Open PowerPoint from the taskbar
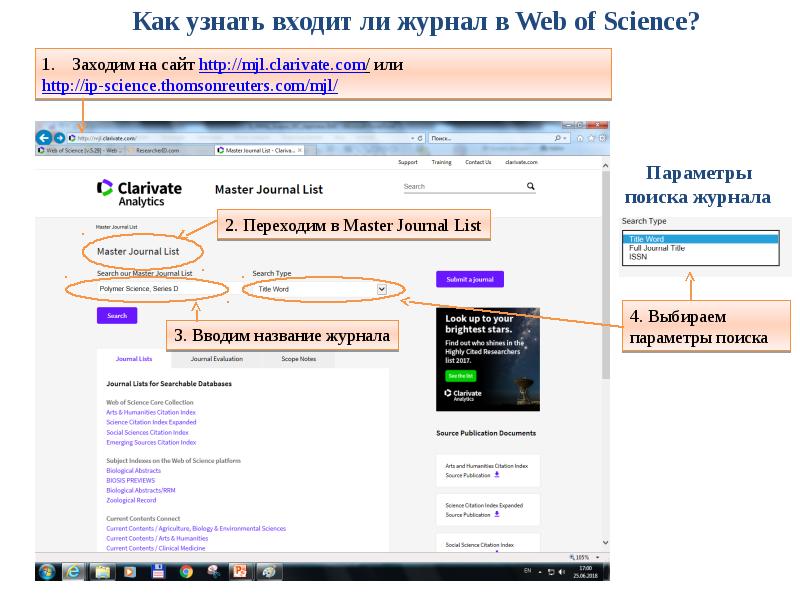This screenshot has height=600, width=800. click(x=238, y=570)
